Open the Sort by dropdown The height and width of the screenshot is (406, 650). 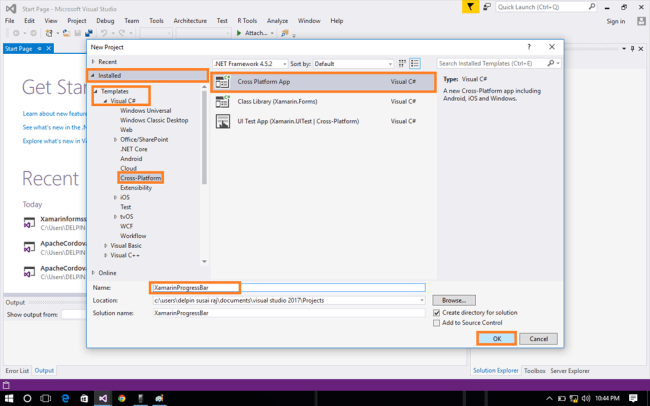coord(353,64)
